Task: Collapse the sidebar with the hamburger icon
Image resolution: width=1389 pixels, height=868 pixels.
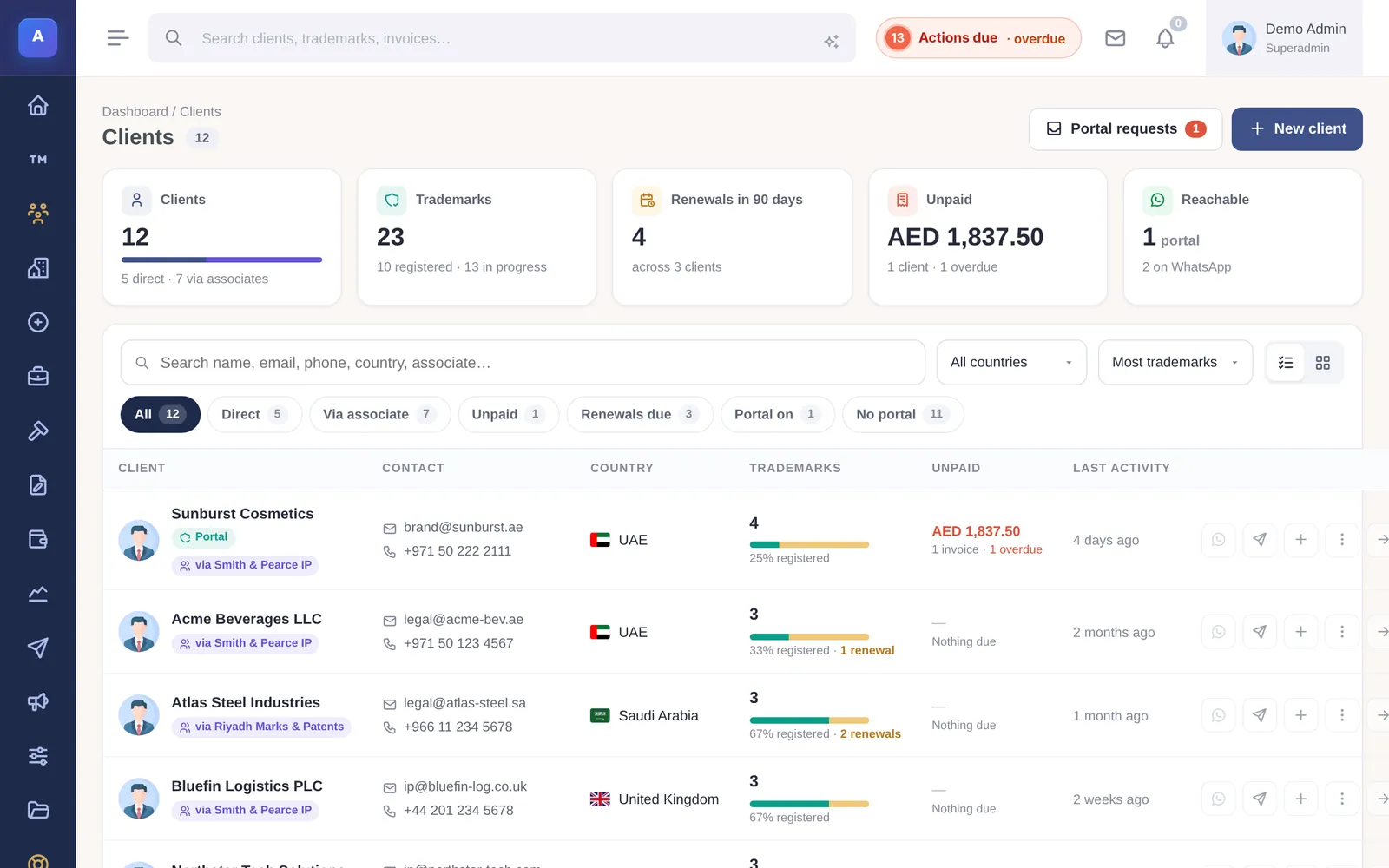Action: coord(118,38)
